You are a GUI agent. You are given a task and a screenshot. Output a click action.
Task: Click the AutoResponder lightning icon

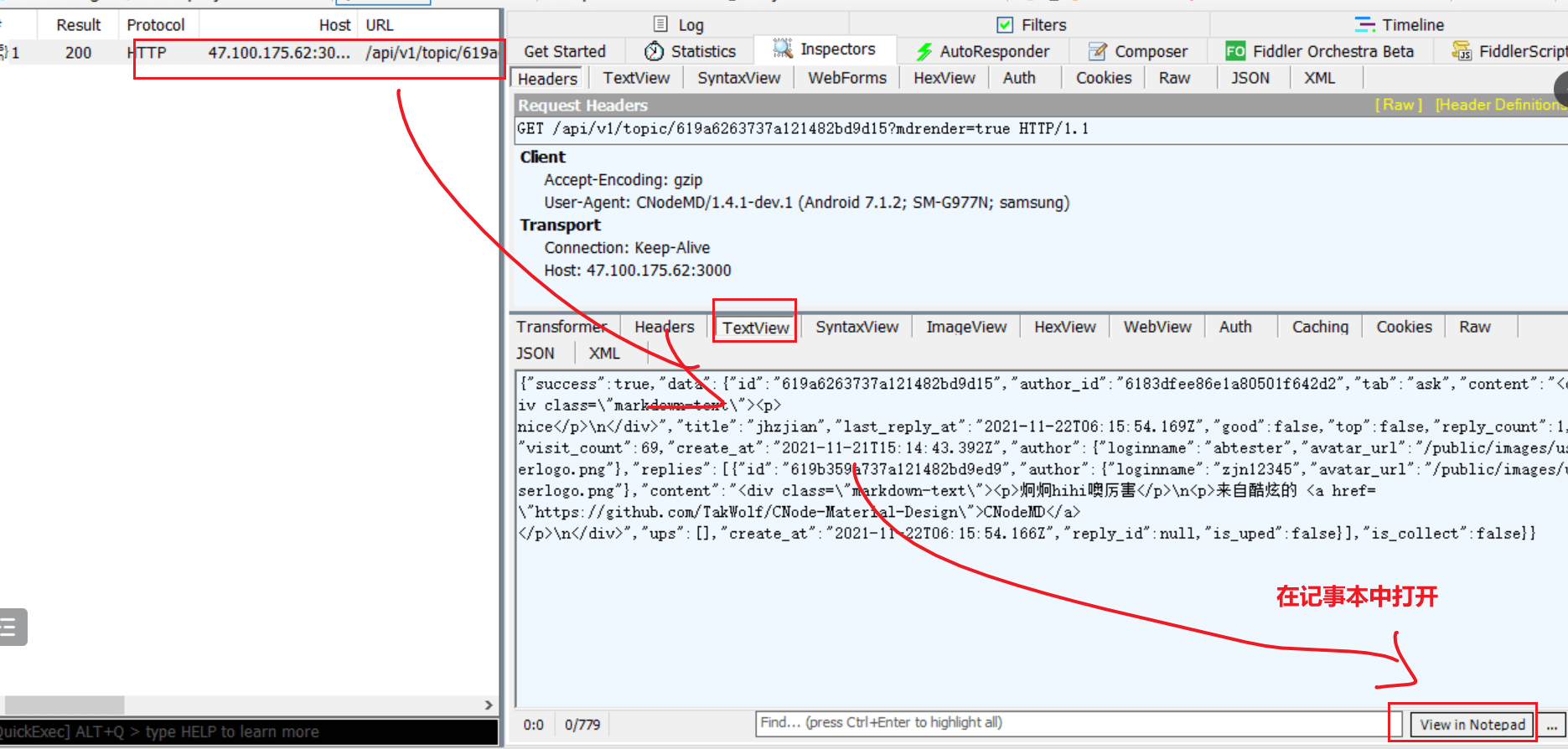coord(924,52)
